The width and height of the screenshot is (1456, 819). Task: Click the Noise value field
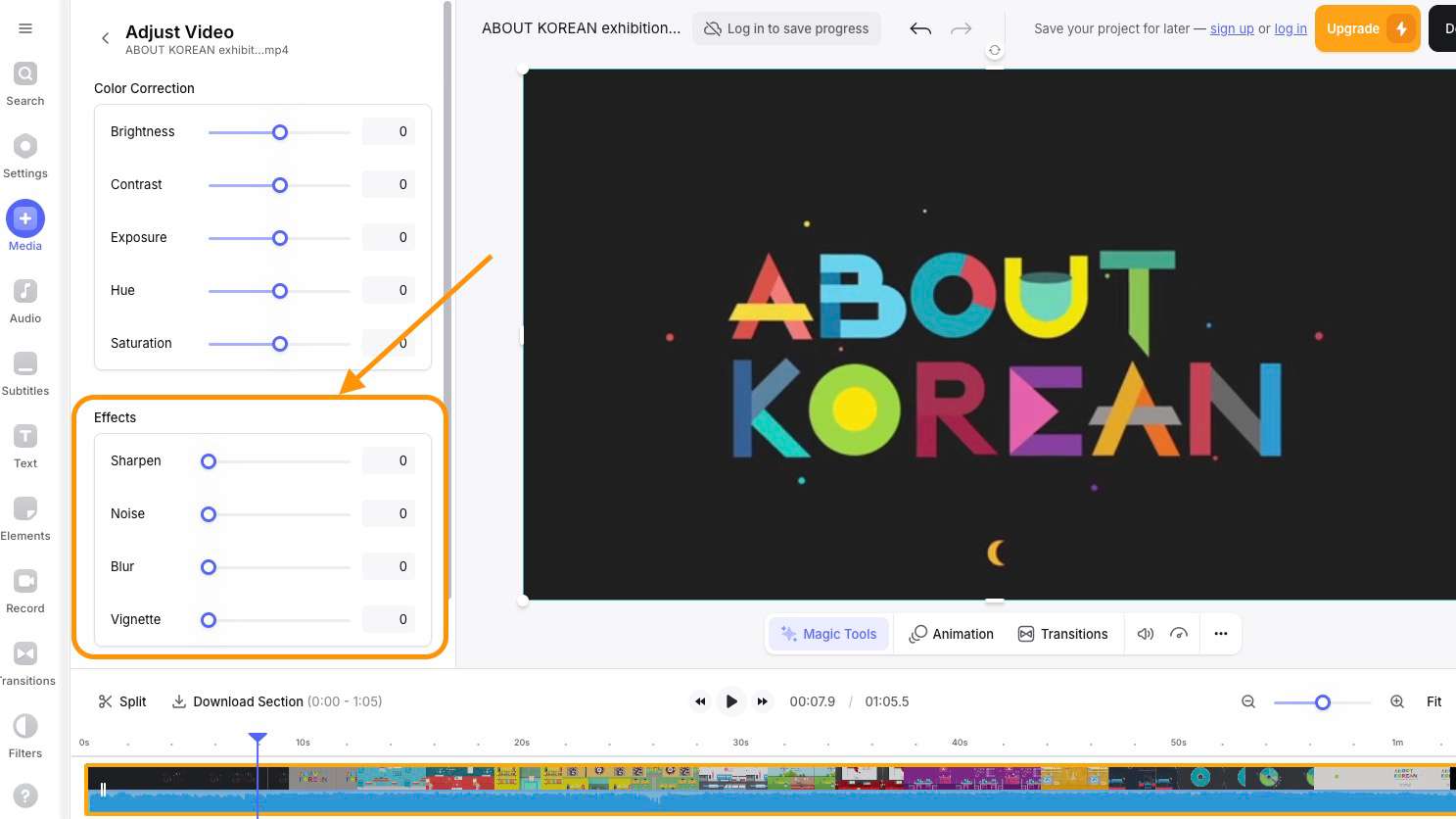(389, 513)
